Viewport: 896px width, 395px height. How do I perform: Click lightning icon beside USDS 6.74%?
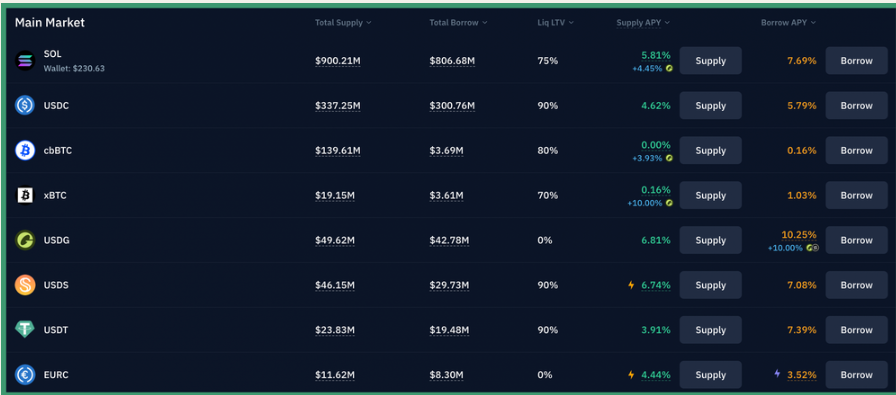(631, 285)
